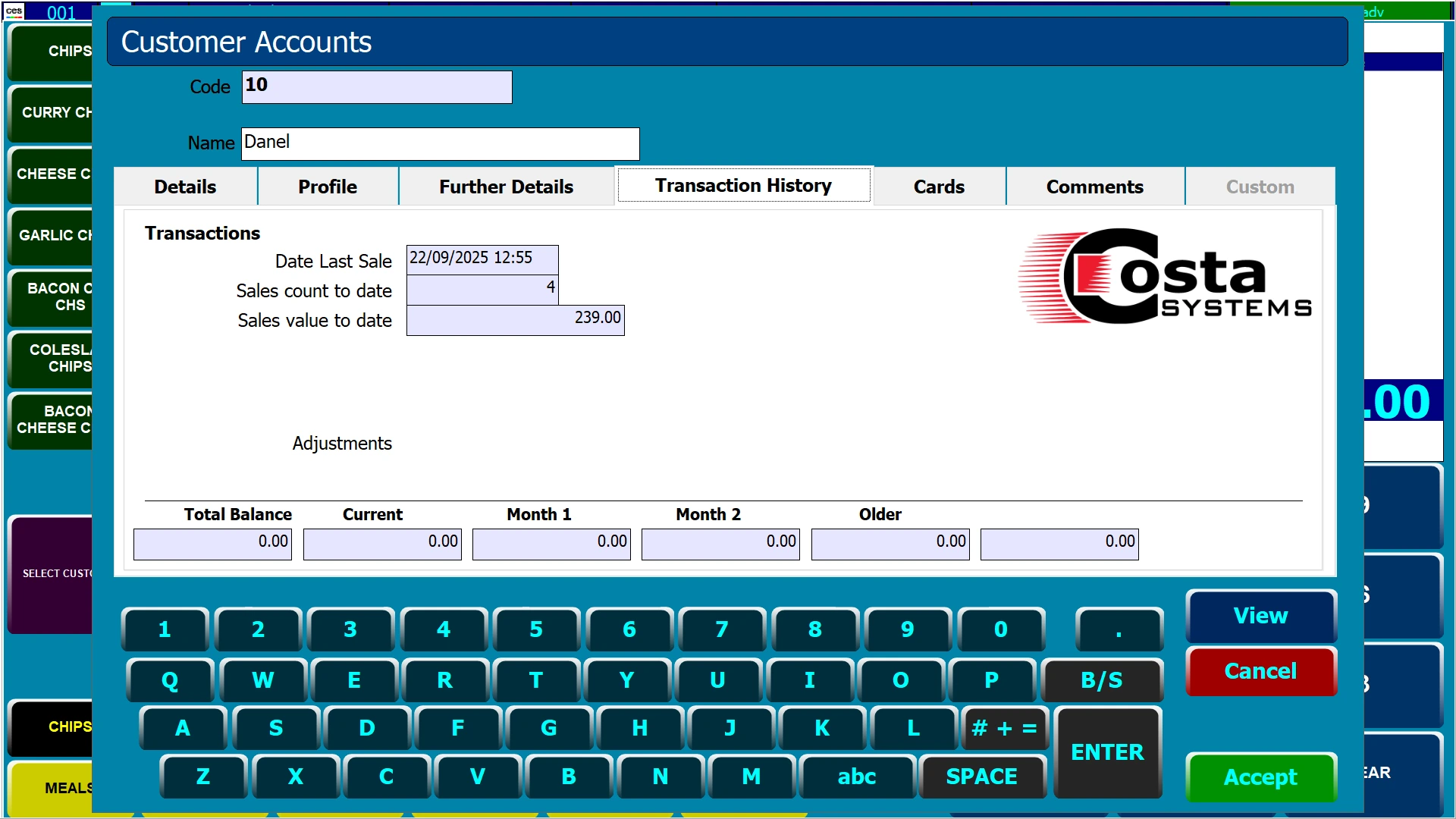Image resolution: width=1456 pixels, height=819 pixels.
Task: Tap the decimal point key
Action: [1119, 629]
